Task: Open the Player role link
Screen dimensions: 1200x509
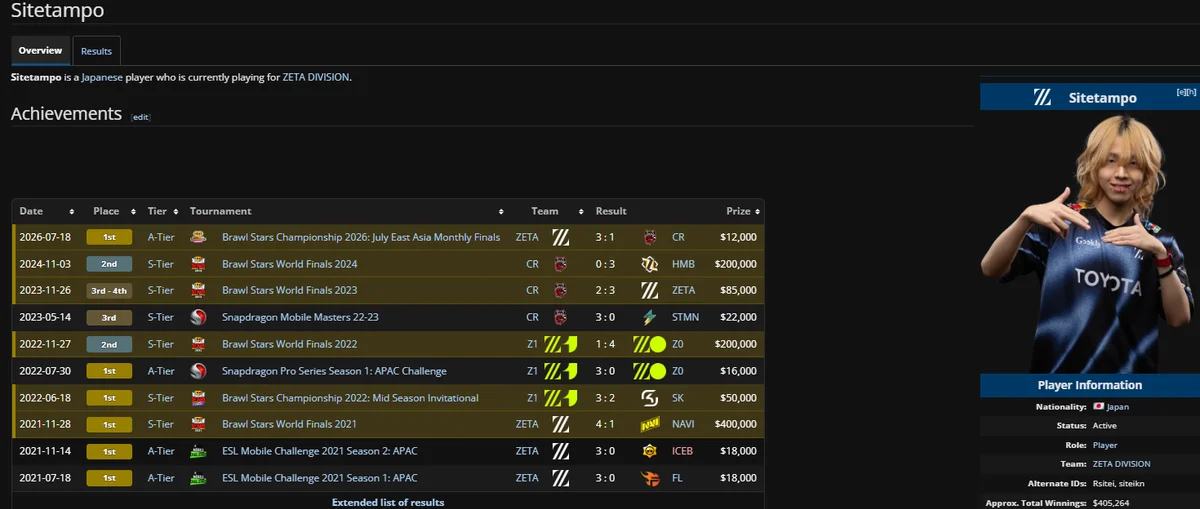Action: 1105,445
